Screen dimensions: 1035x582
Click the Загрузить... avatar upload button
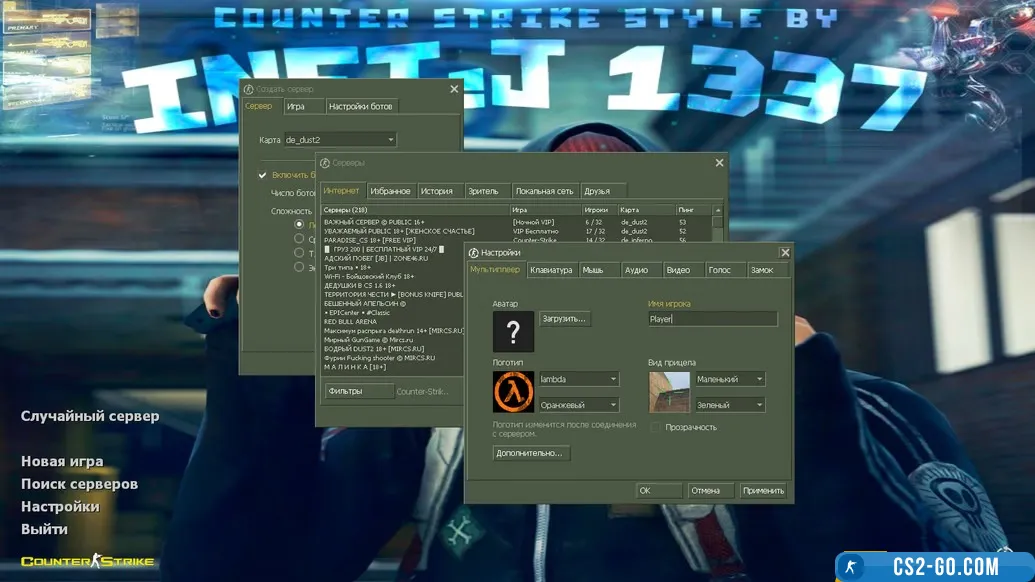point(565,319)
